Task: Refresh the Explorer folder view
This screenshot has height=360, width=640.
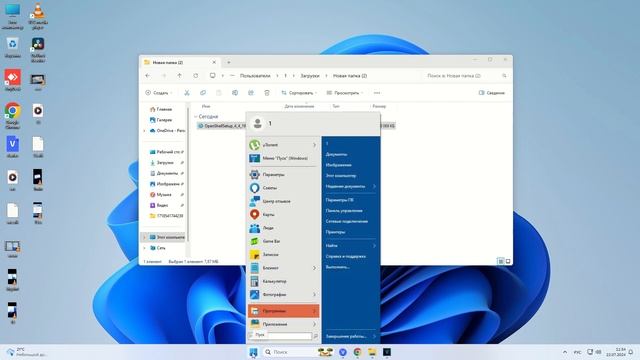Action: click(x=196, y=76)
